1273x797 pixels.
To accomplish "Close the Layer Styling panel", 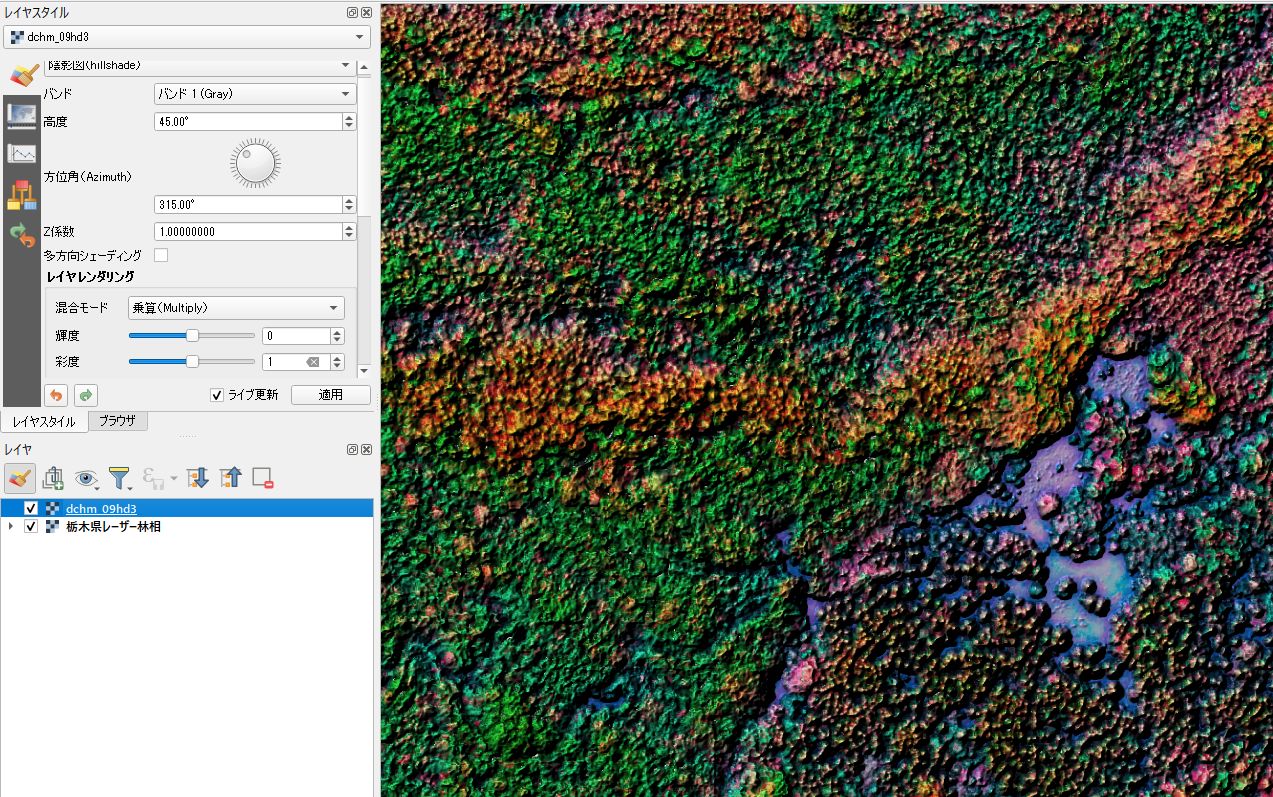I will click(x=366, y=13).
